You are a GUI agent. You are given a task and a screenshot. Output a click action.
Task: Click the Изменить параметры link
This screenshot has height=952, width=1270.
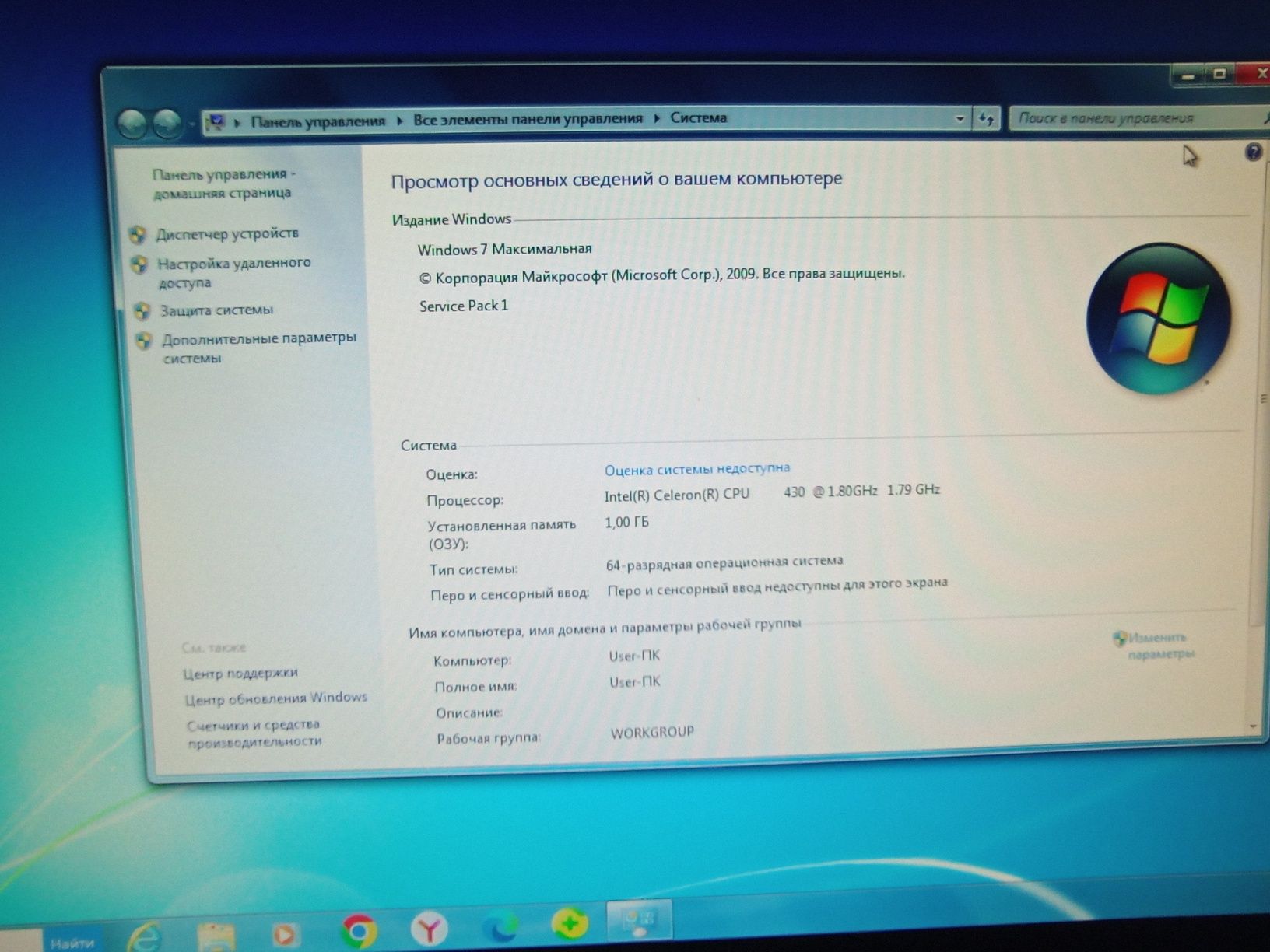click(x=1159, y=646)
